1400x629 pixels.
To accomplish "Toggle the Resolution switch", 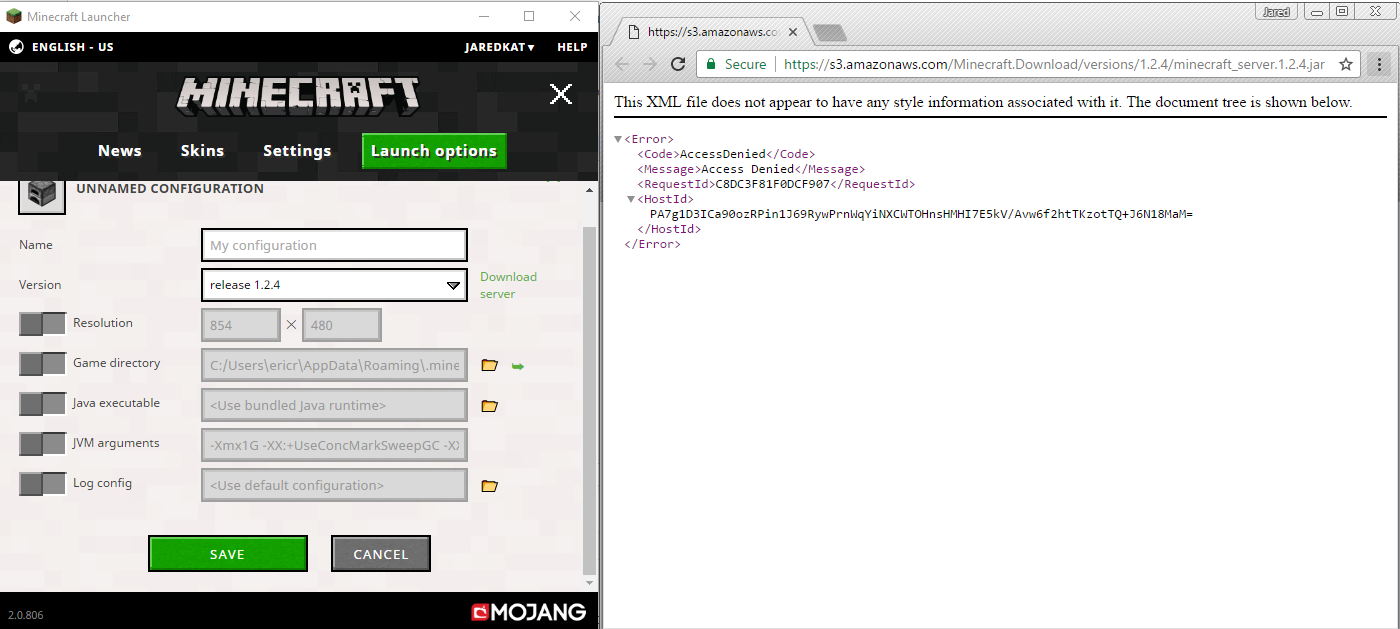I will tap(42, 324).
